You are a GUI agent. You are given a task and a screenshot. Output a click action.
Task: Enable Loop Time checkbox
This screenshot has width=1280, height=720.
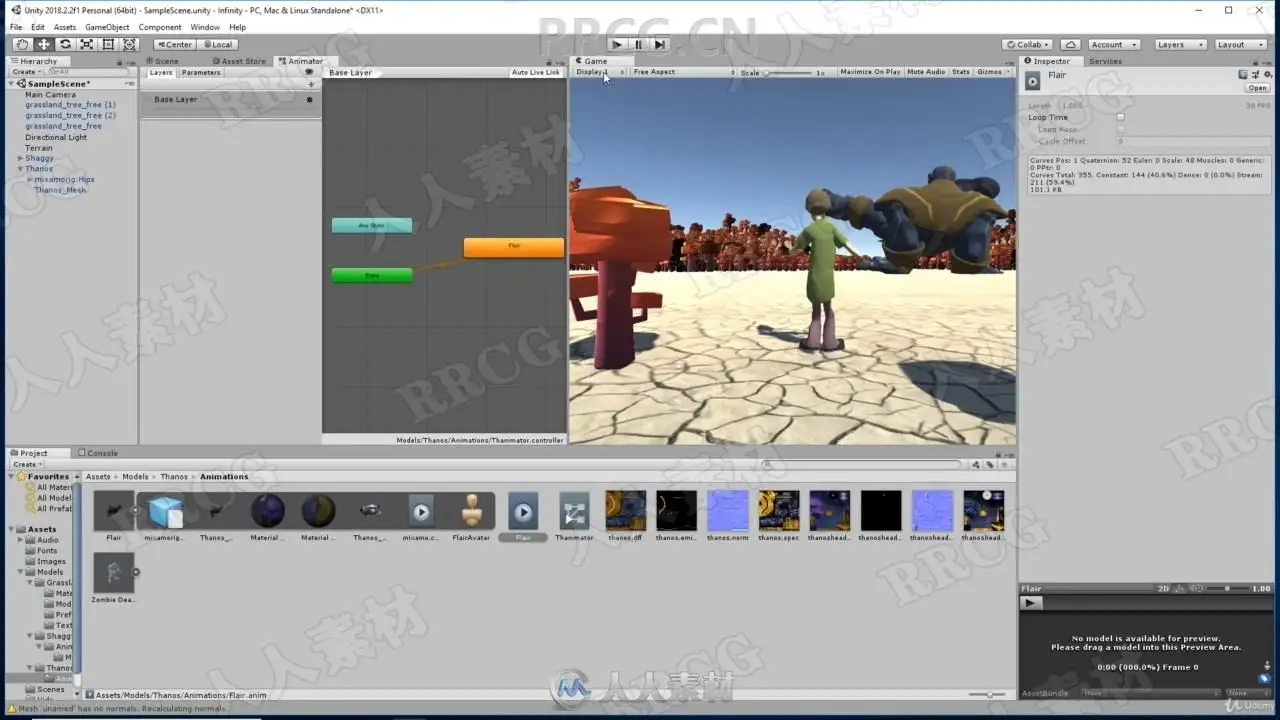point(1120,118)
